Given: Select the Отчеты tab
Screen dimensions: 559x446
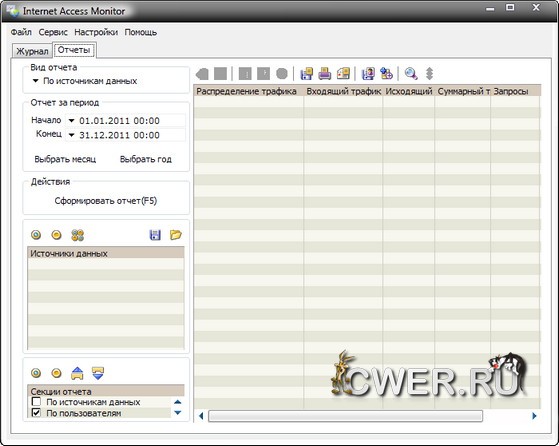Looking at the screenshot, I should [74, 50].
